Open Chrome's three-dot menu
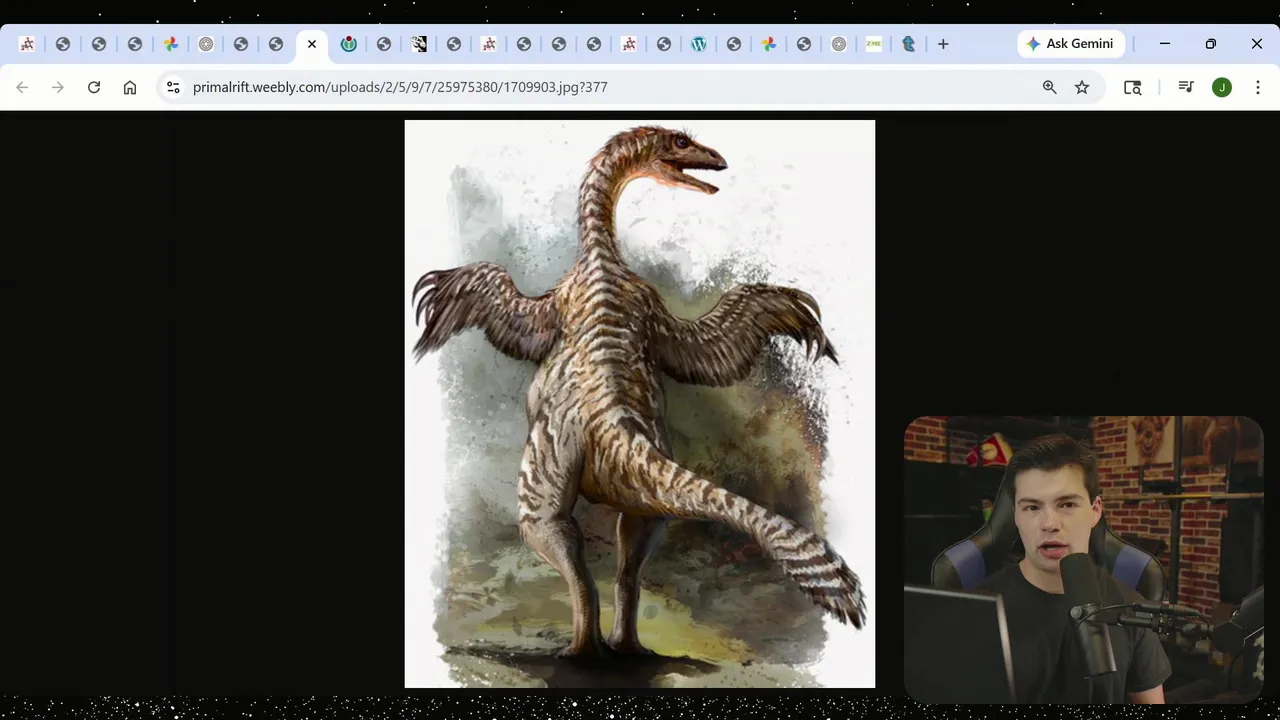The height and width of the screenshot is (720, 1280). pyautogui.click(x=1258, y=87)
